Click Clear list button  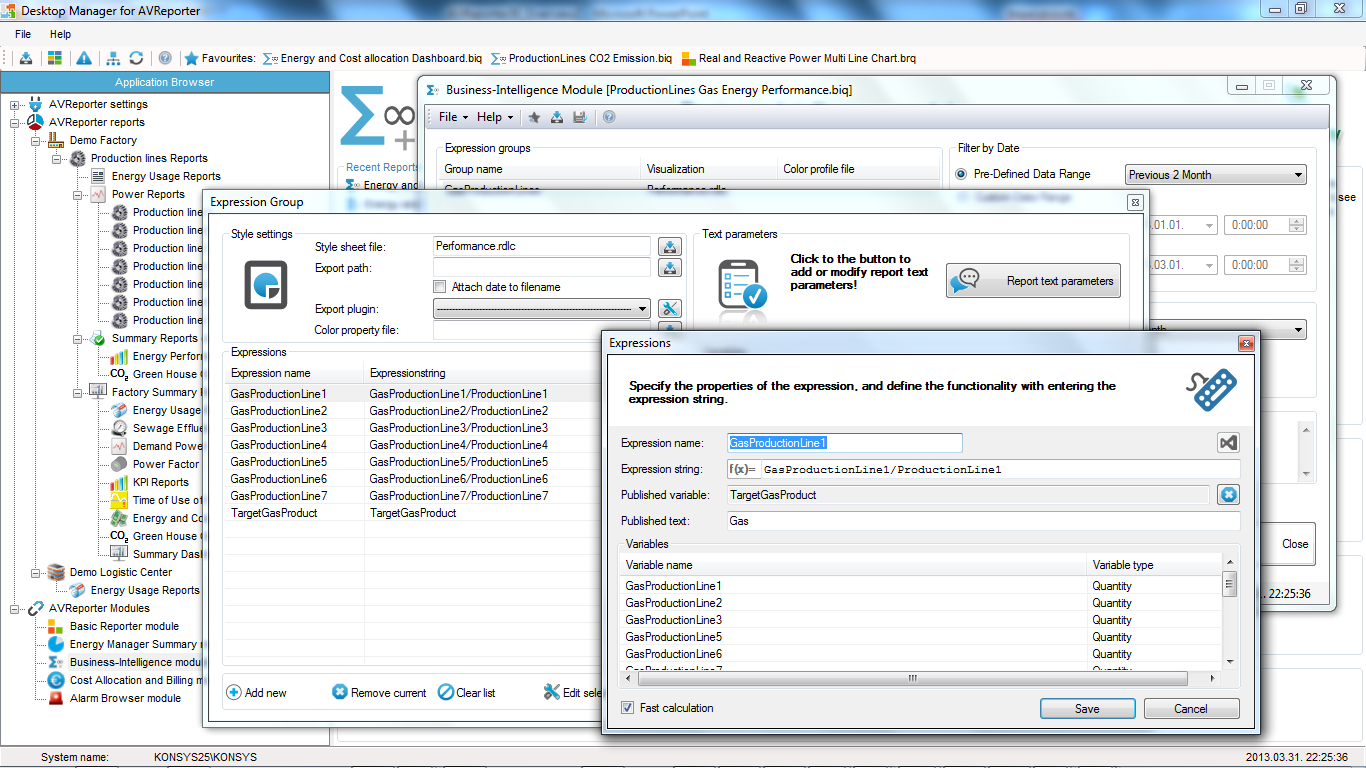pyautogui.click(x=467, y=692)
